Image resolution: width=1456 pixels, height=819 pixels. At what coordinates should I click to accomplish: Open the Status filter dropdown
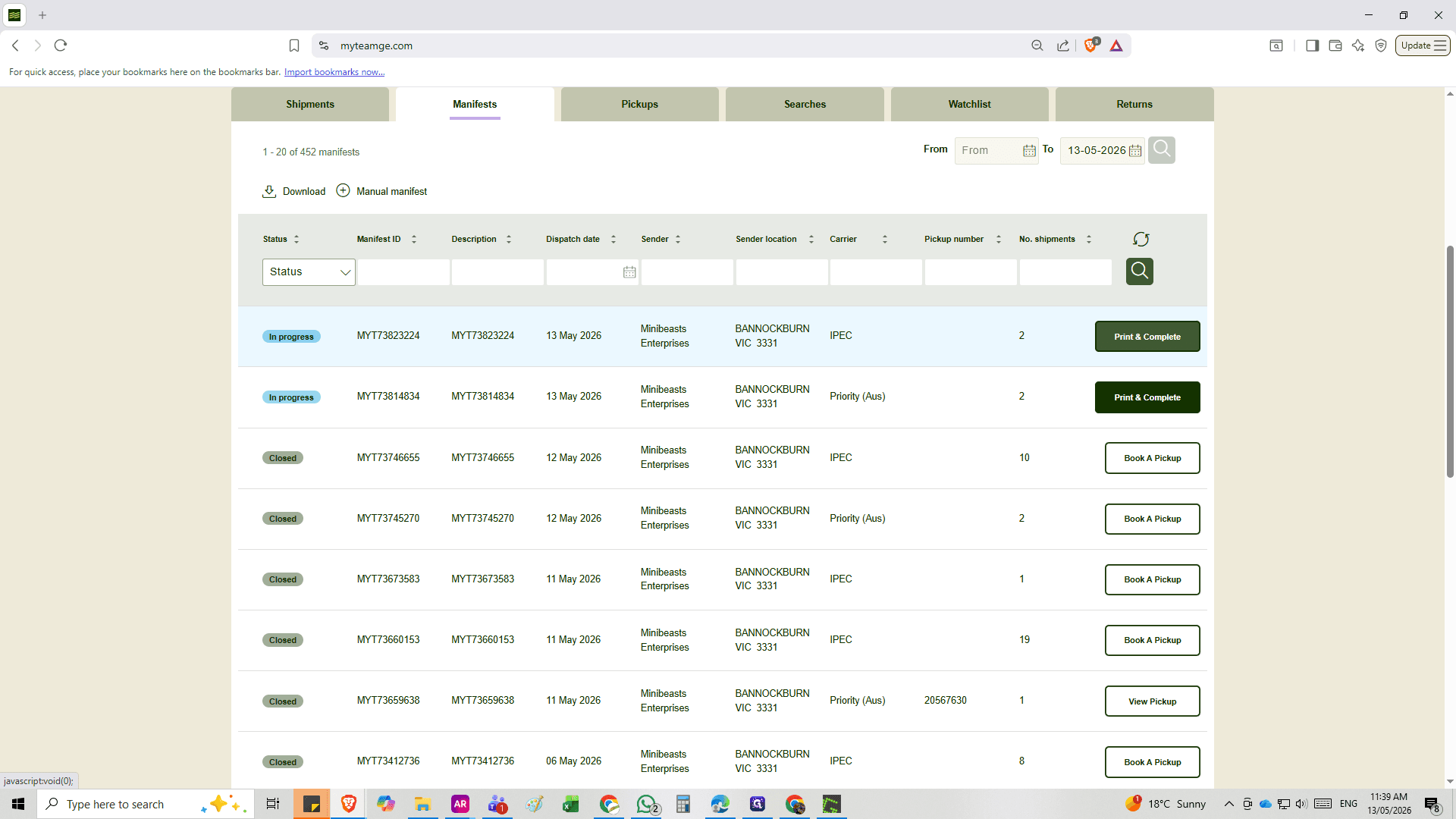tap(309, 272)
